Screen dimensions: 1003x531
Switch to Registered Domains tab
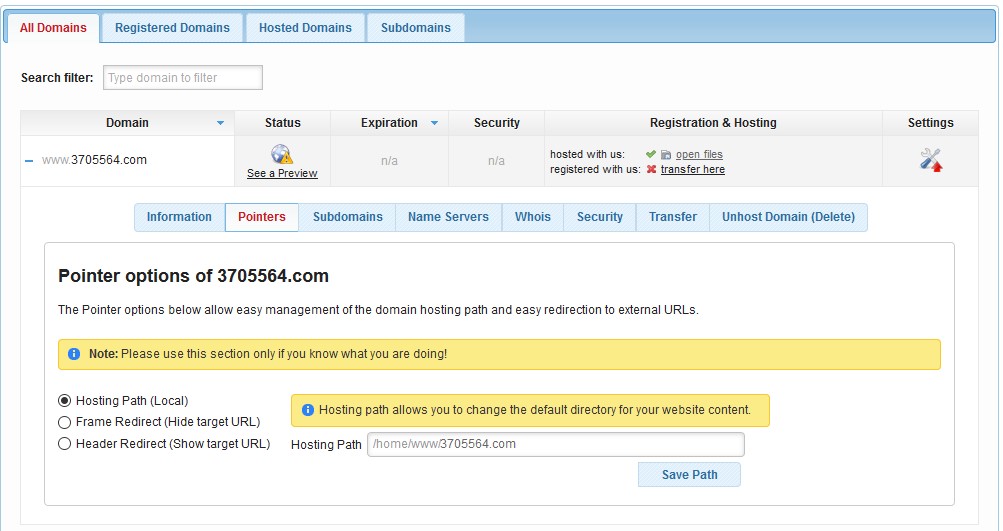pos(172,28)
